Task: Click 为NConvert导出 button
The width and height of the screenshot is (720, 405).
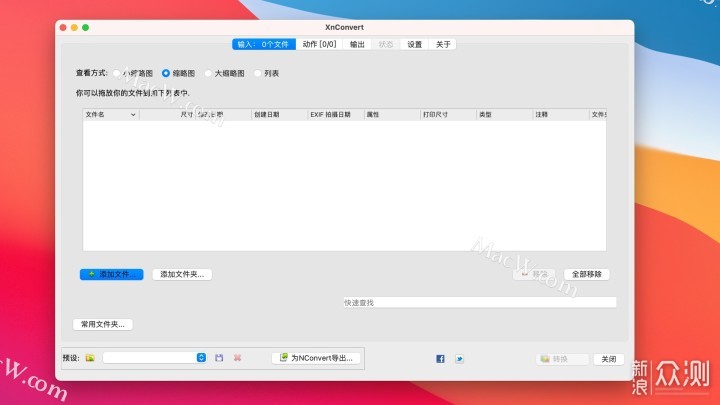Action: (316, 358)
